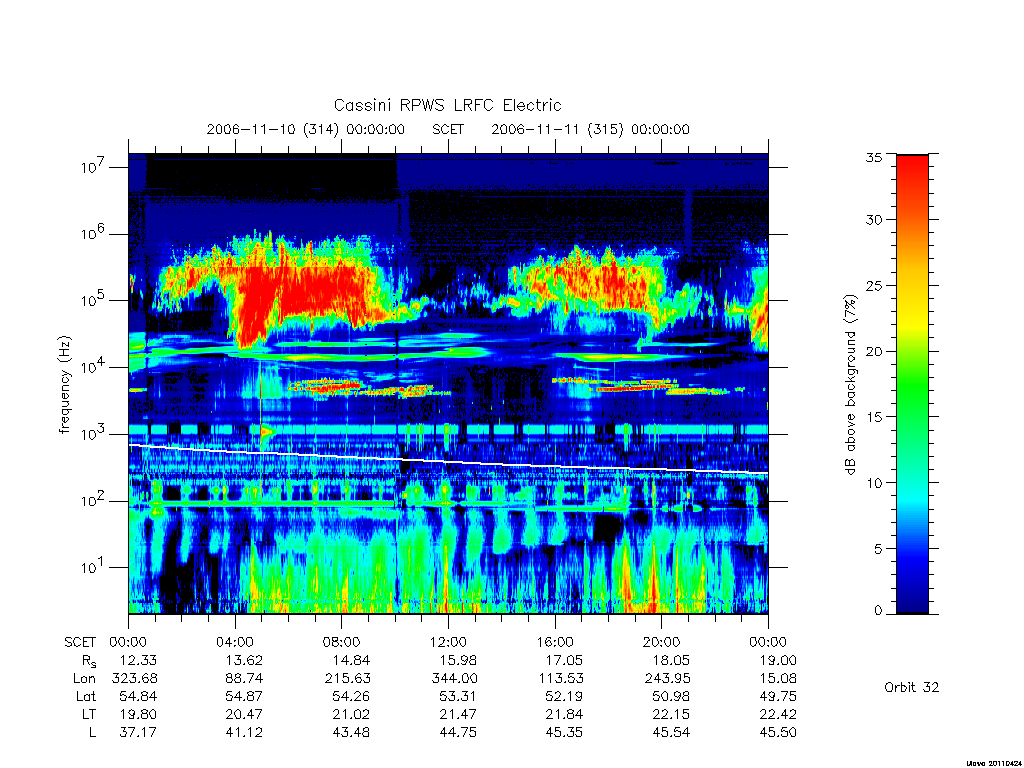The width and height of the screenshot is (1024, 768).
Task: Click the 'Lat' row label
Action: [x=85, y=697]
